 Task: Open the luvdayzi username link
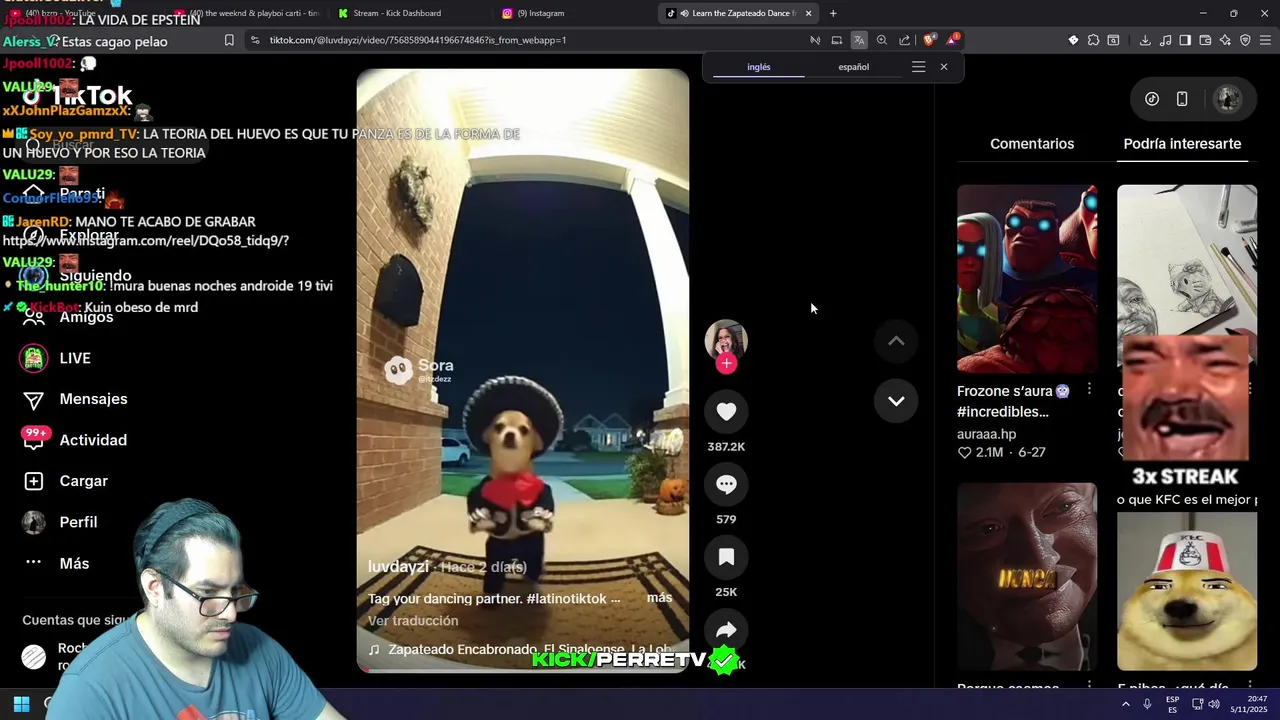(x=398, y=566)
